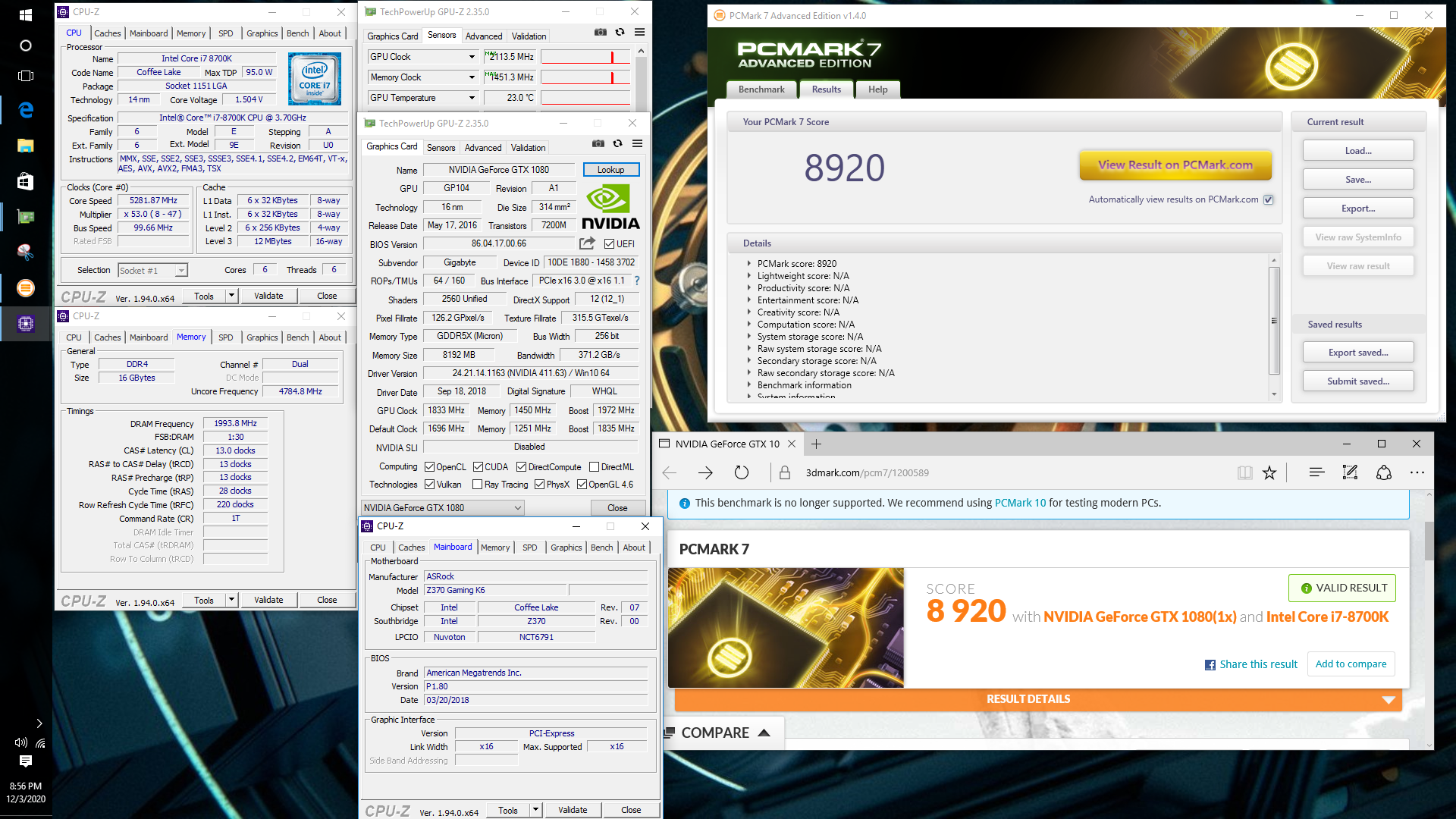Toggle automatically view results on PCMark.com

[1269, 200]
